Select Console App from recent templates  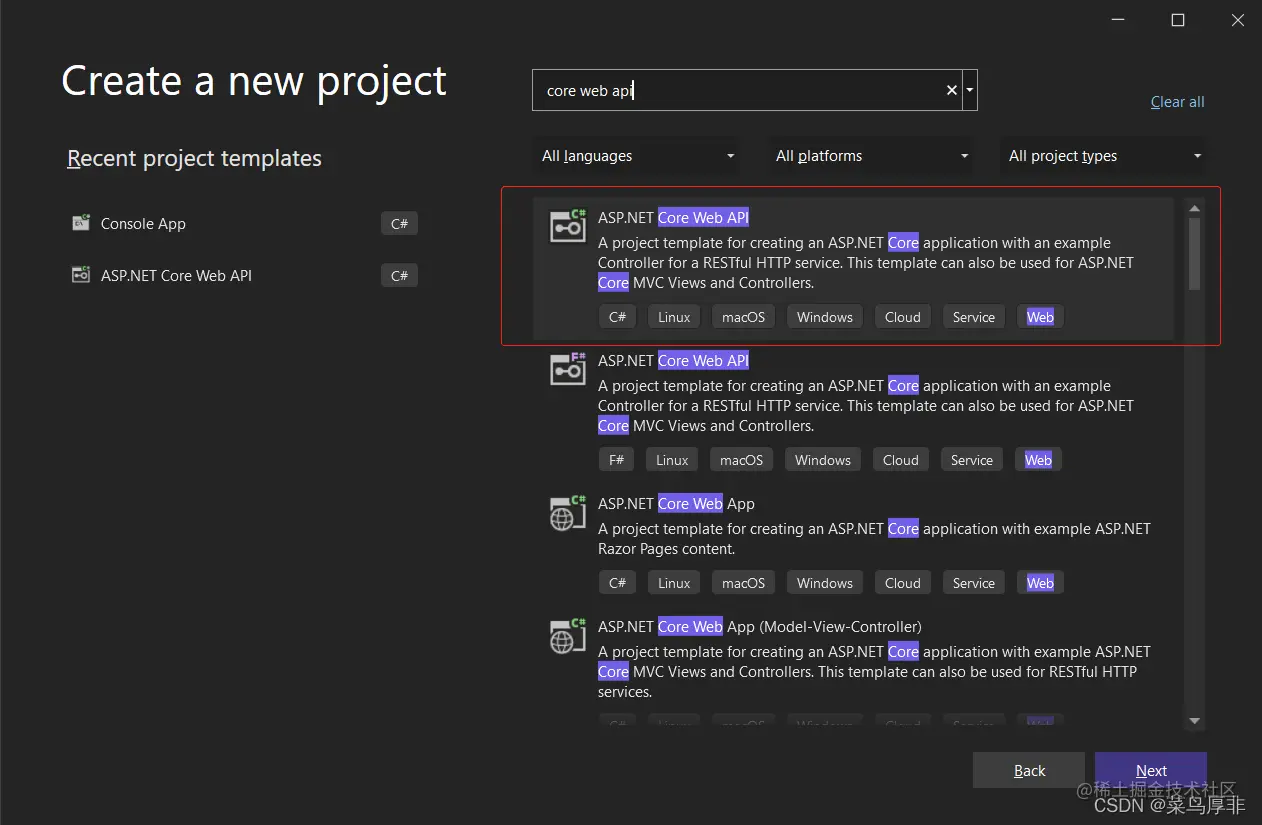(143, 224)
